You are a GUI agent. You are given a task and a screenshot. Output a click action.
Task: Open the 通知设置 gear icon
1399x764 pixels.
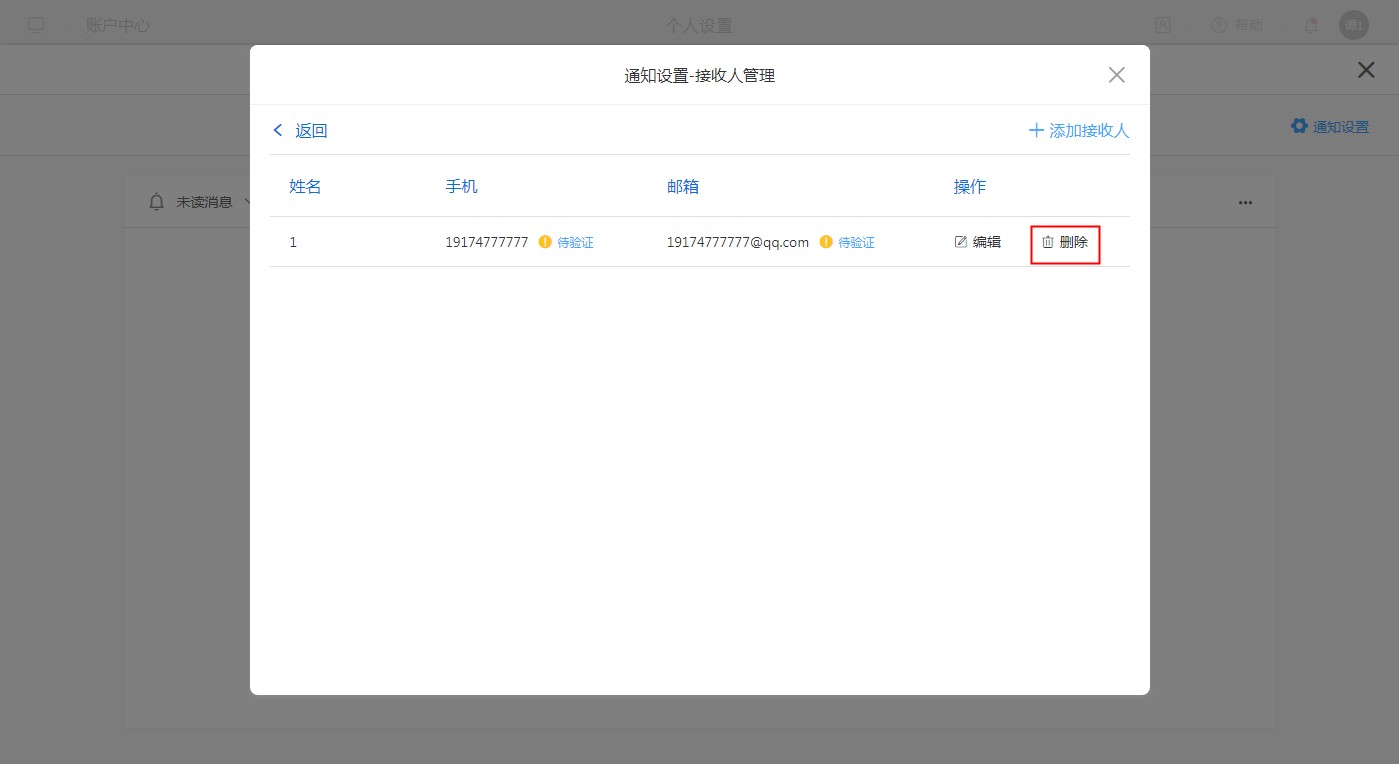[1299, 126]
